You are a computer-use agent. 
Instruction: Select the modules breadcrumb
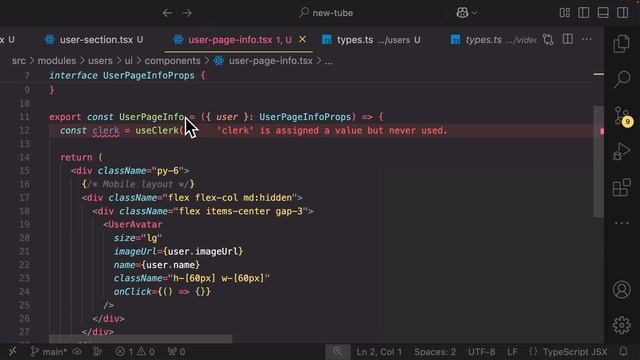click(x=57, y=61)
